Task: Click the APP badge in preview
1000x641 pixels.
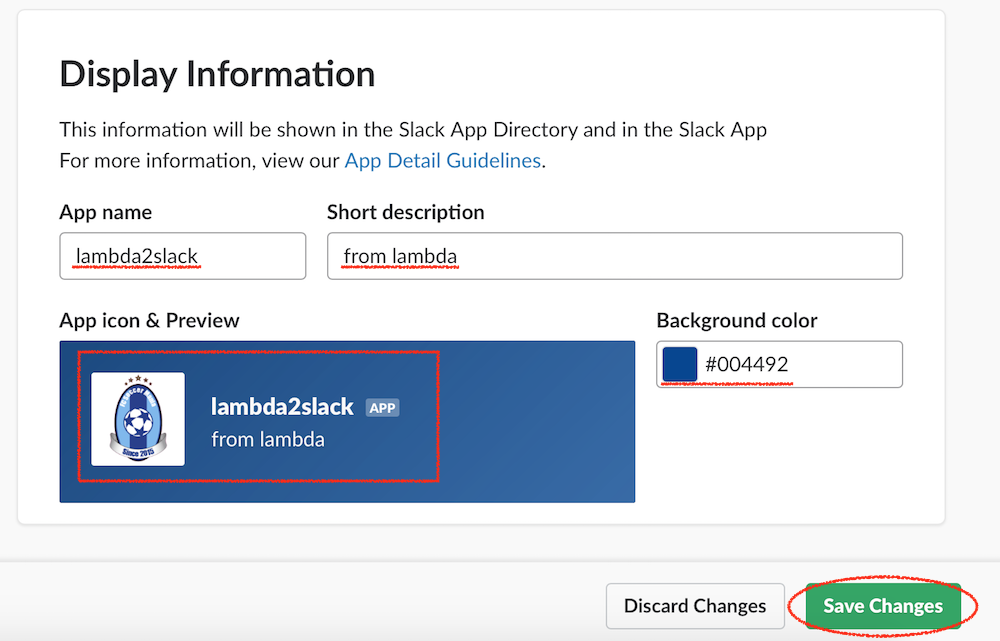Action: click(382, 408)
